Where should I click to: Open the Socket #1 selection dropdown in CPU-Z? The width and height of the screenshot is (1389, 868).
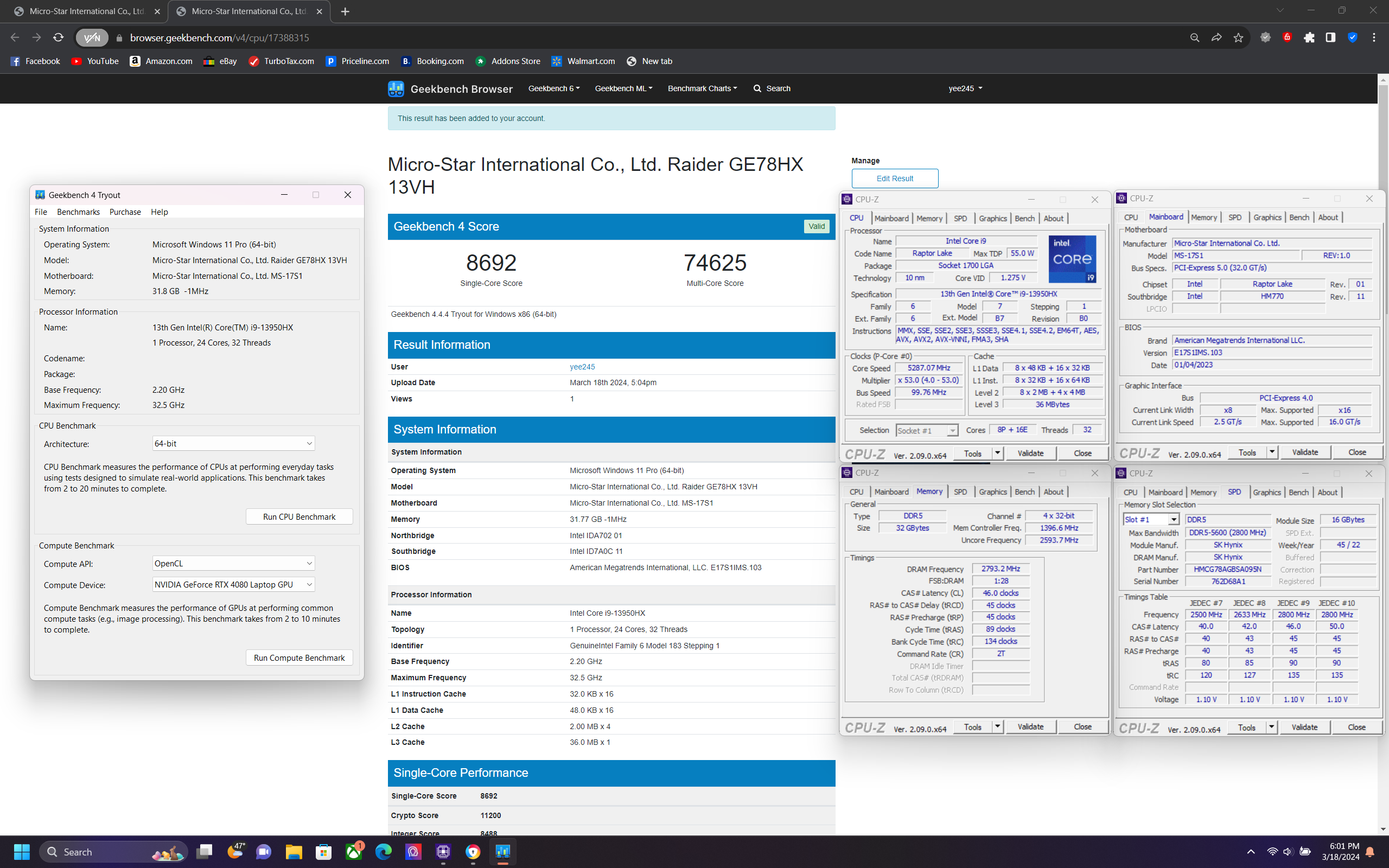(x=926, y=430)
